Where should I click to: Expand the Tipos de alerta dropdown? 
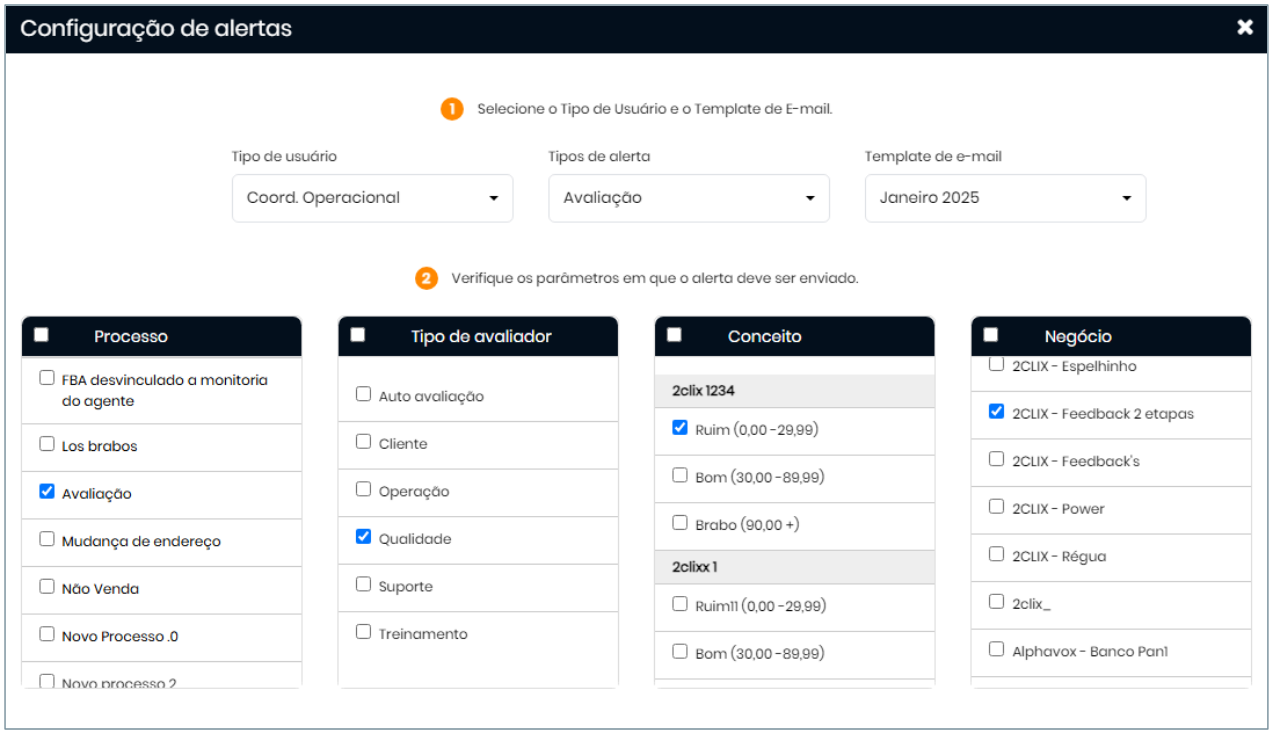coord(688,198)
